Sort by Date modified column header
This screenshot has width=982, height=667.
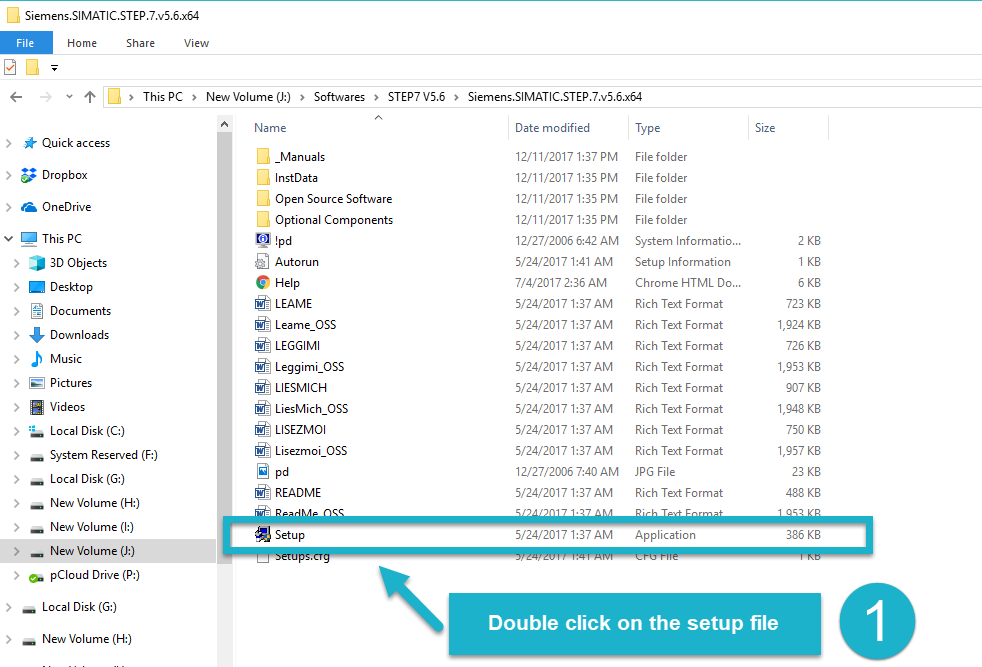(x=552, y=128)
